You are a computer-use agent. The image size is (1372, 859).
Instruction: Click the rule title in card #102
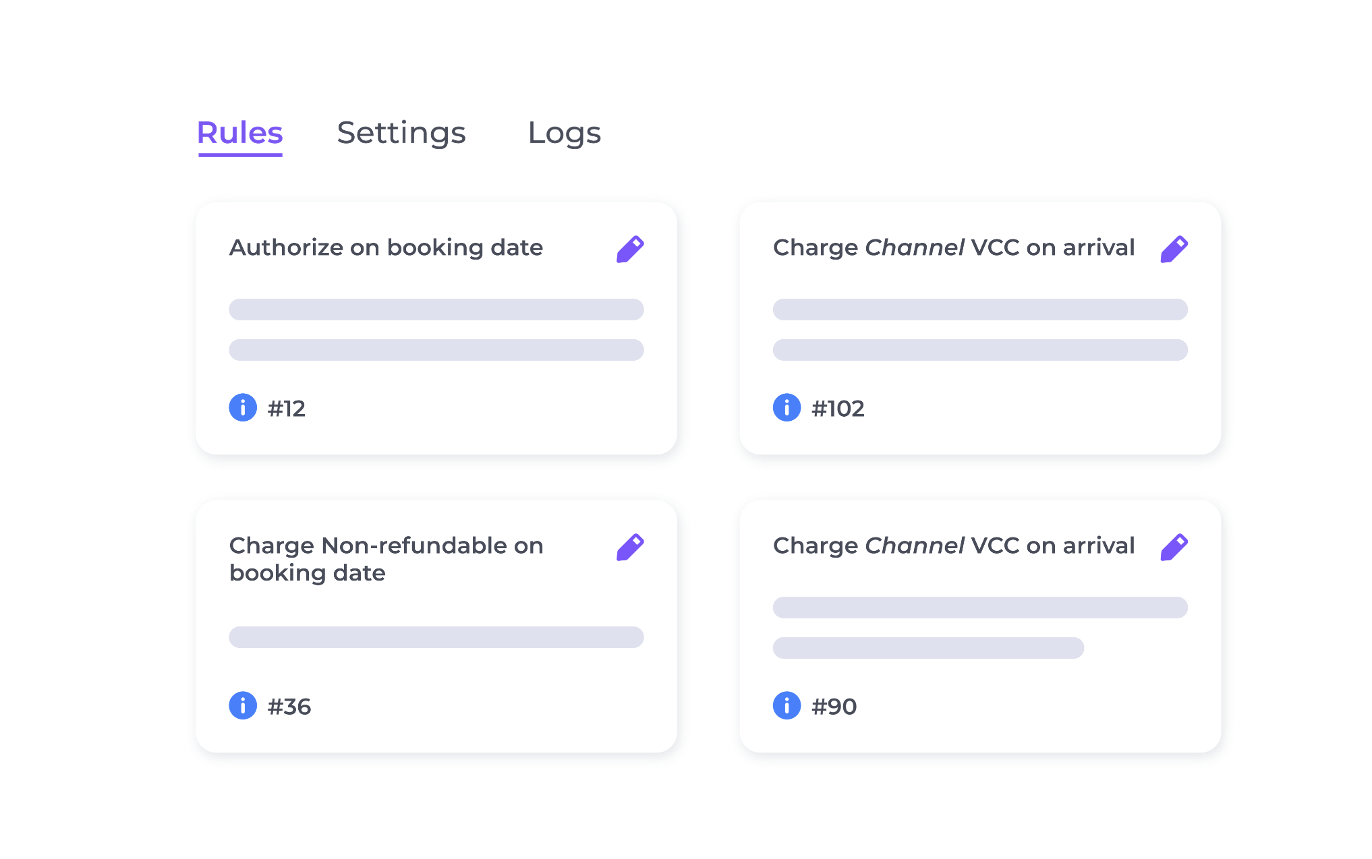[954, 248]
